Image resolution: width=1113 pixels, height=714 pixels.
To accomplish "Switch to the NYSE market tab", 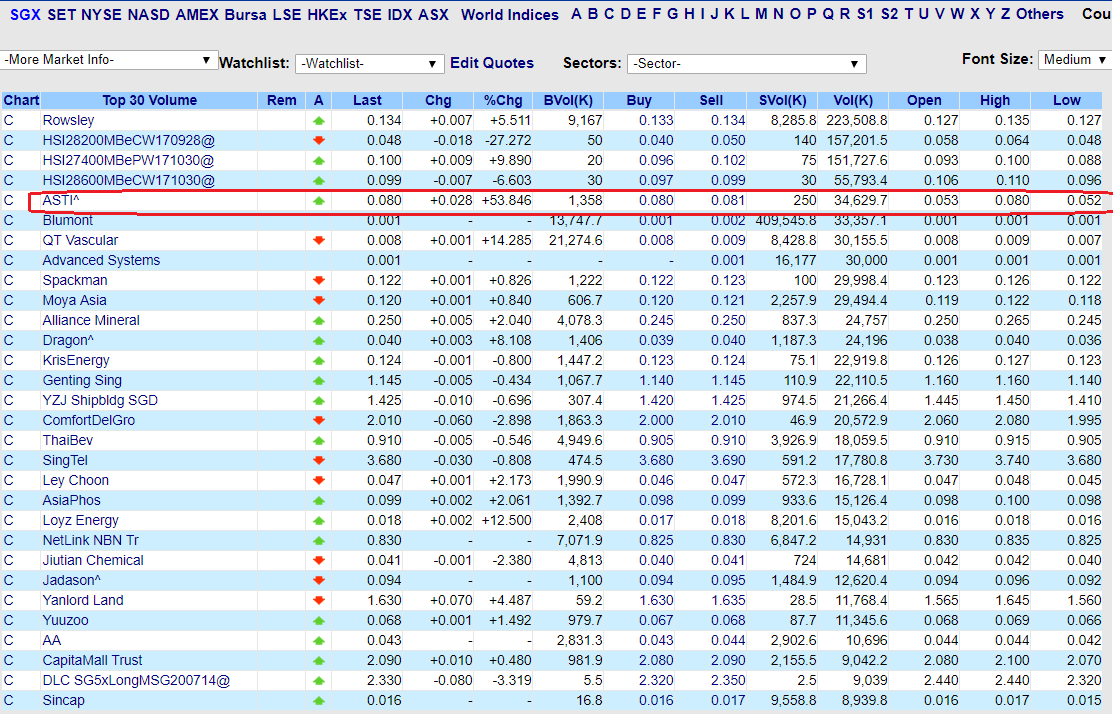I will [x=83, y=14].
